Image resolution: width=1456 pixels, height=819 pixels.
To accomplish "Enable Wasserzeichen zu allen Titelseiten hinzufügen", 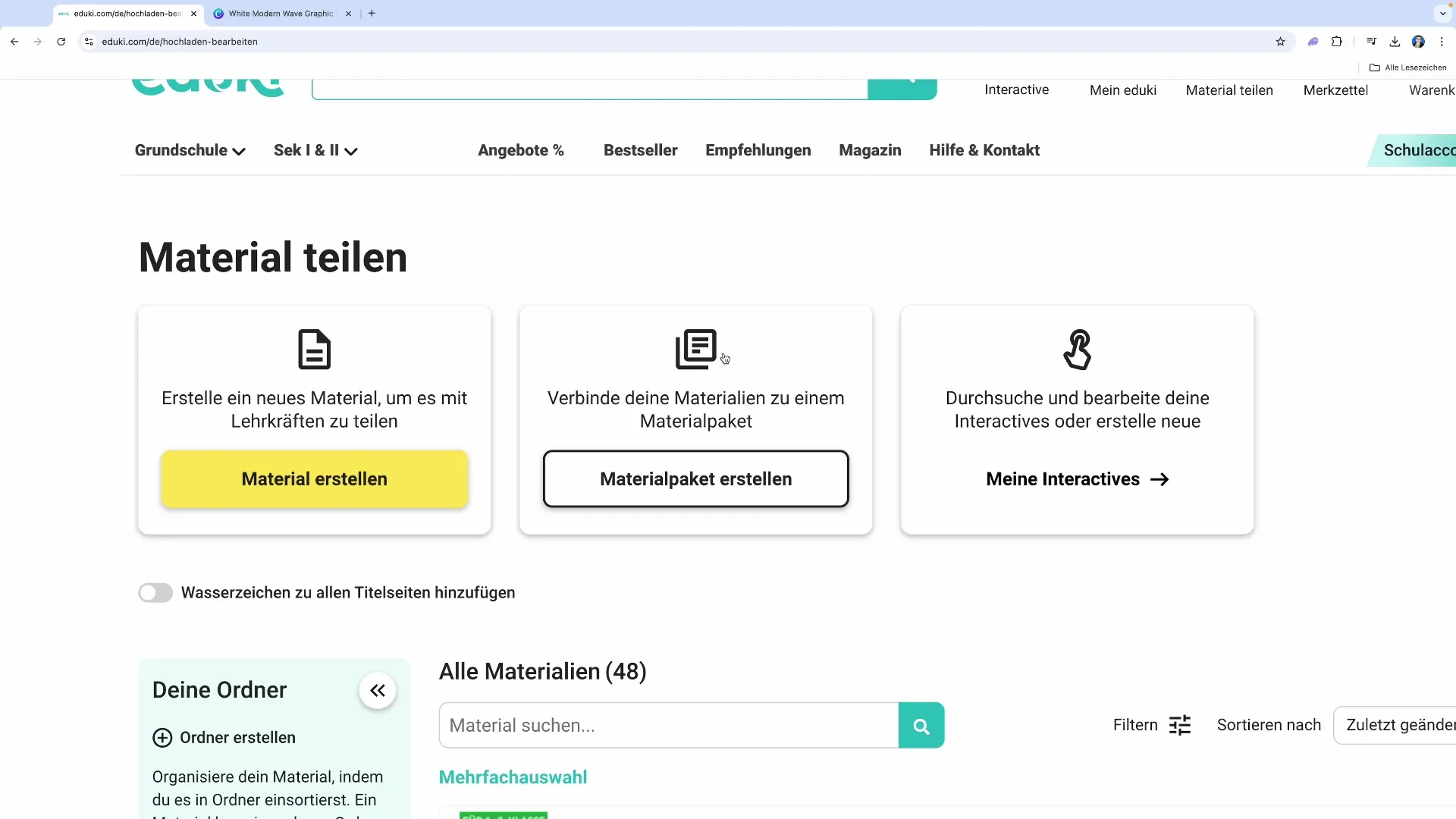I will pyautogui.click(x=155, y=593).
